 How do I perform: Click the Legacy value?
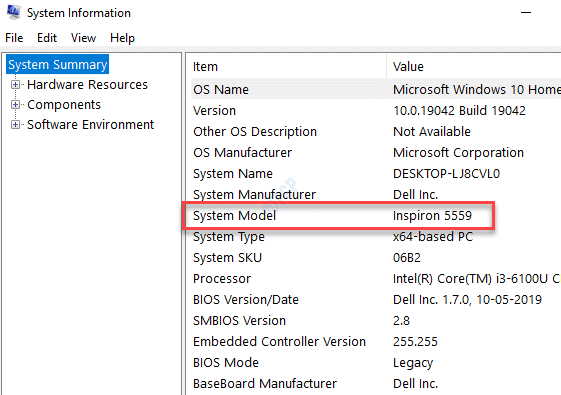coord(413,363)
